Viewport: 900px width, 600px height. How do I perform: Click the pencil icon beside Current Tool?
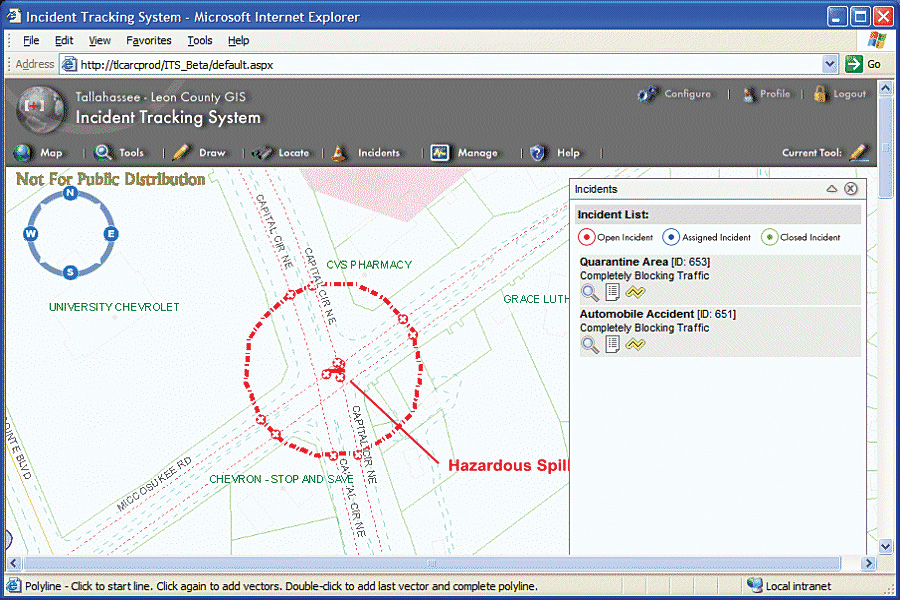pos(859,153)
